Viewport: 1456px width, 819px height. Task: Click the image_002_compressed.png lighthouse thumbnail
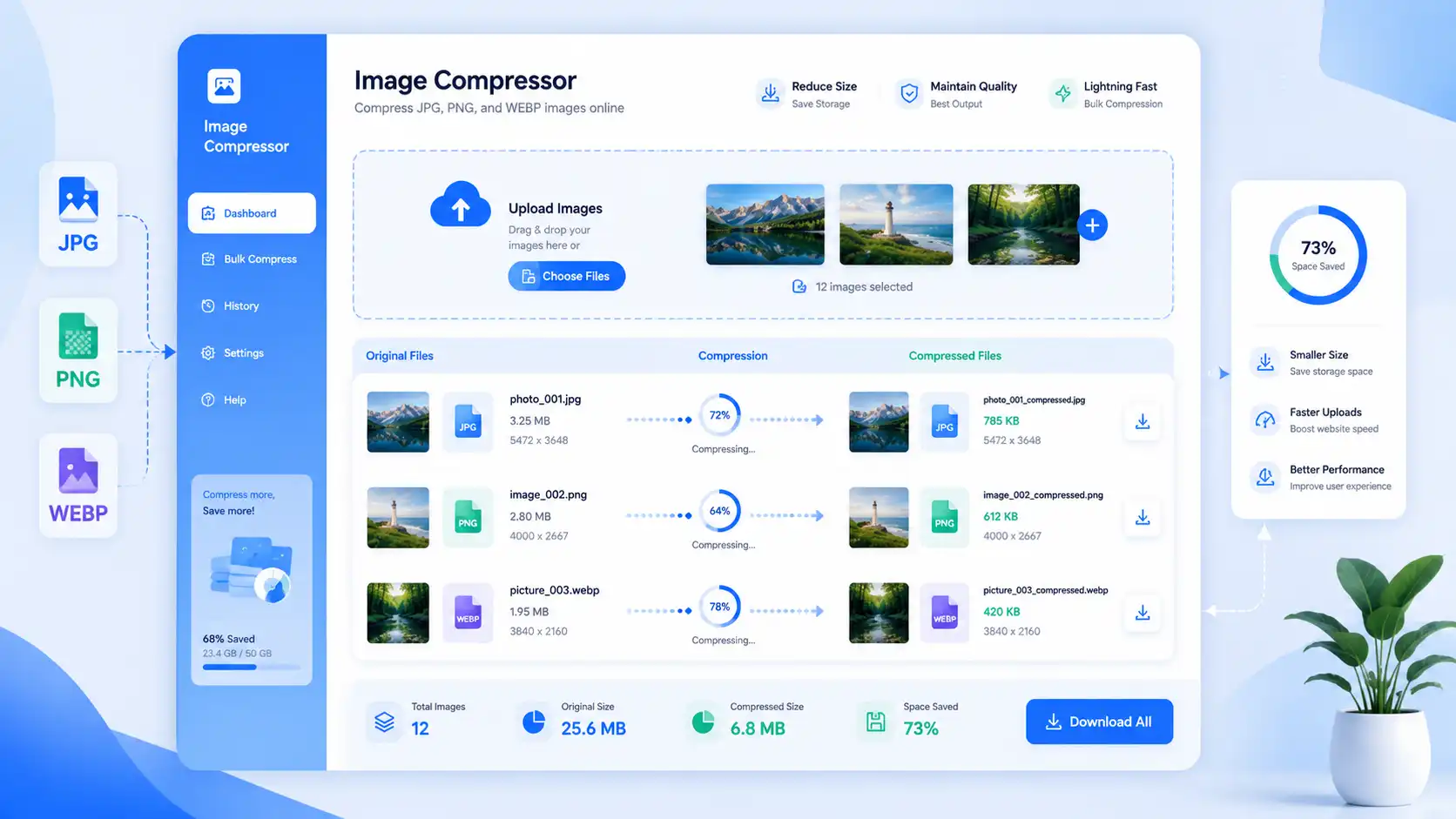[879, 518]
